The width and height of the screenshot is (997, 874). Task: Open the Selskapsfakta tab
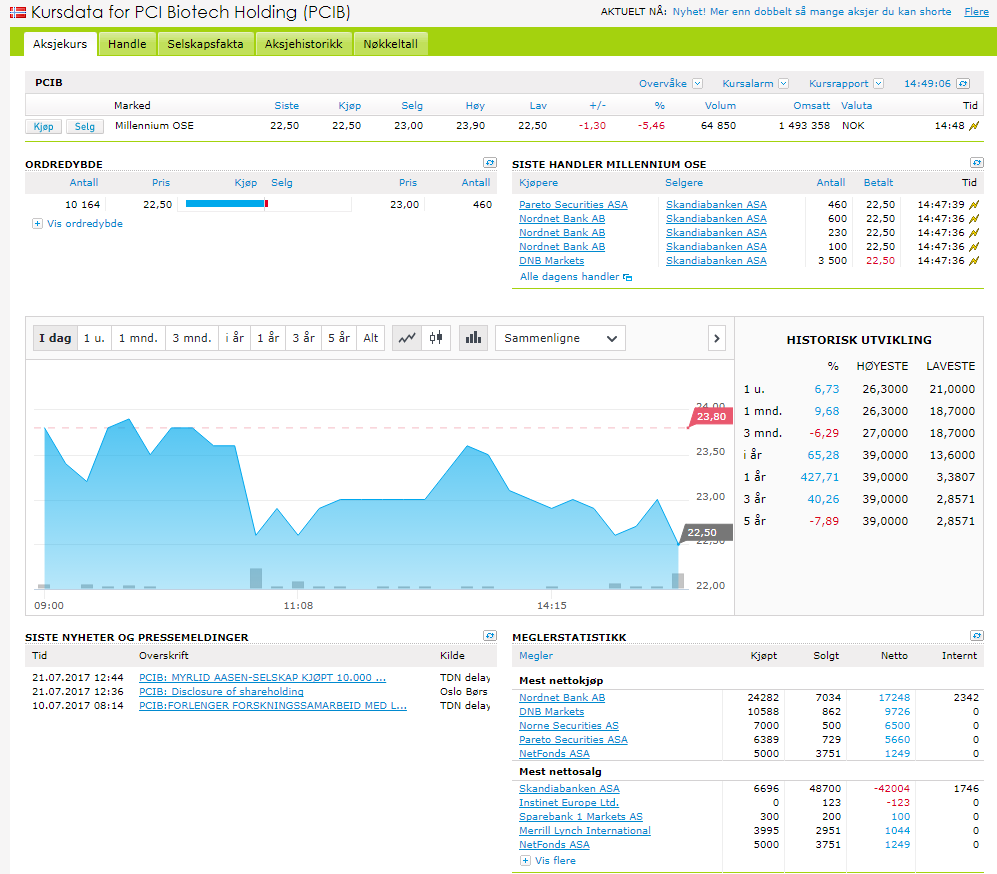point(205,44)
